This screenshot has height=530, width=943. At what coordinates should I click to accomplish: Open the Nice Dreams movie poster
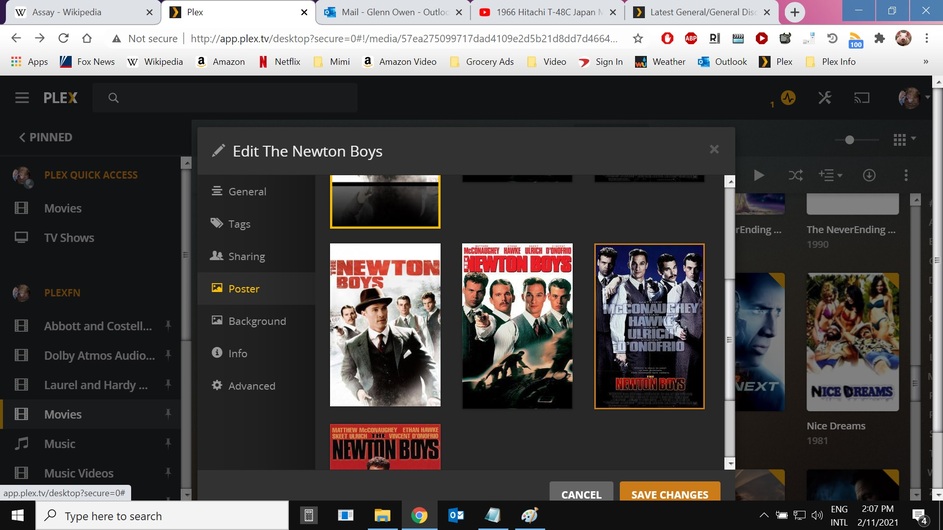tap(853, 342)
